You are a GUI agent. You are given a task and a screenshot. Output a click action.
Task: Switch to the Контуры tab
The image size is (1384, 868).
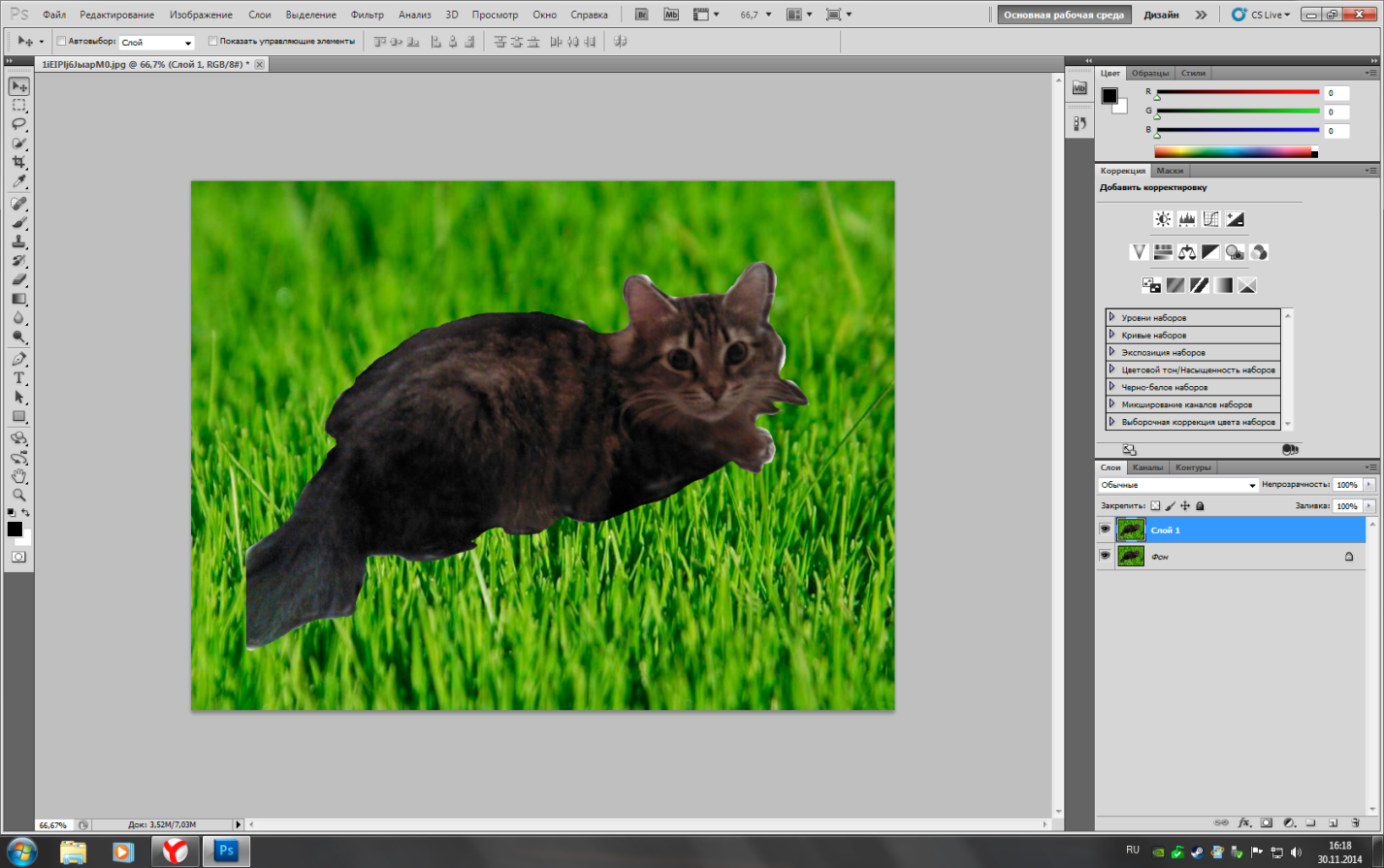click(x=1193, y=467)
